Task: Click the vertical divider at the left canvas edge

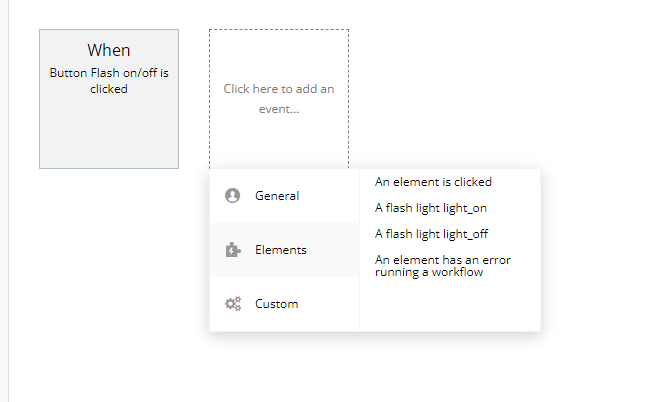Action: 9,200
